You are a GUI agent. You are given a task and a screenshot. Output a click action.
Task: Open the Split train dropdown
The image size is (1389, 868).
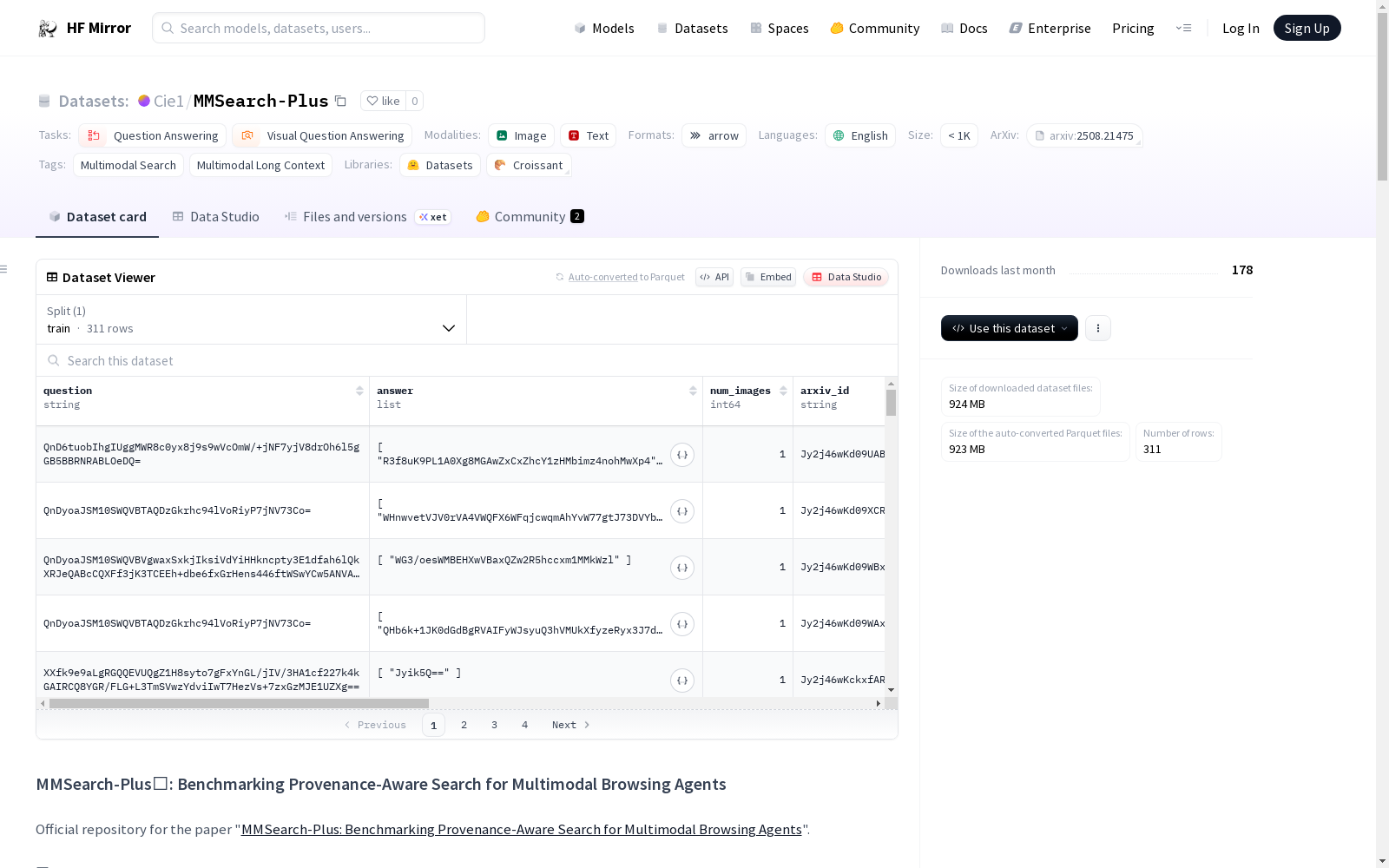coord(251,319)
